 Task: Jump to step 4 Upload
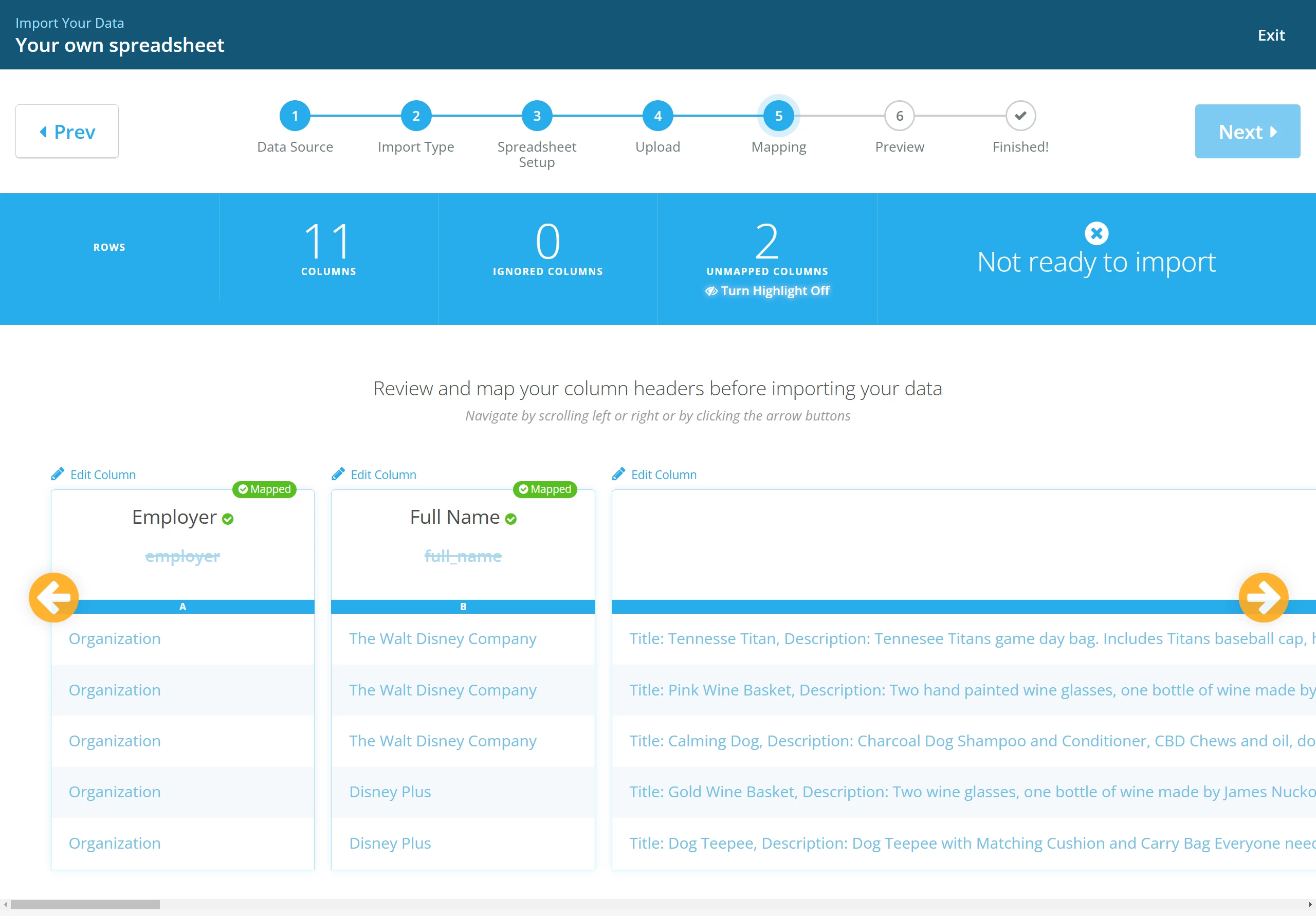pos(657,116)
